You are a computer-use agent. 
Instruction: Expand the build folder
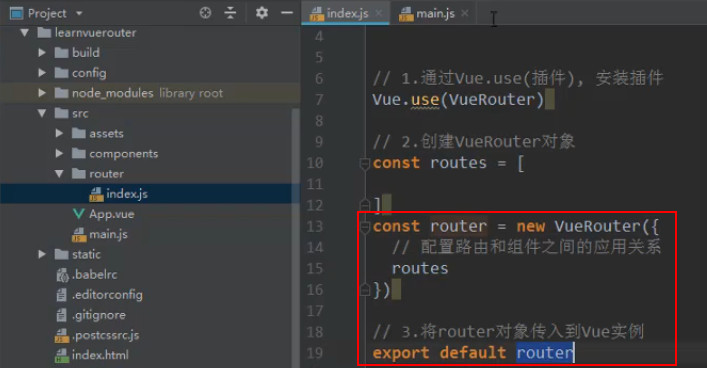click(42, 53)
